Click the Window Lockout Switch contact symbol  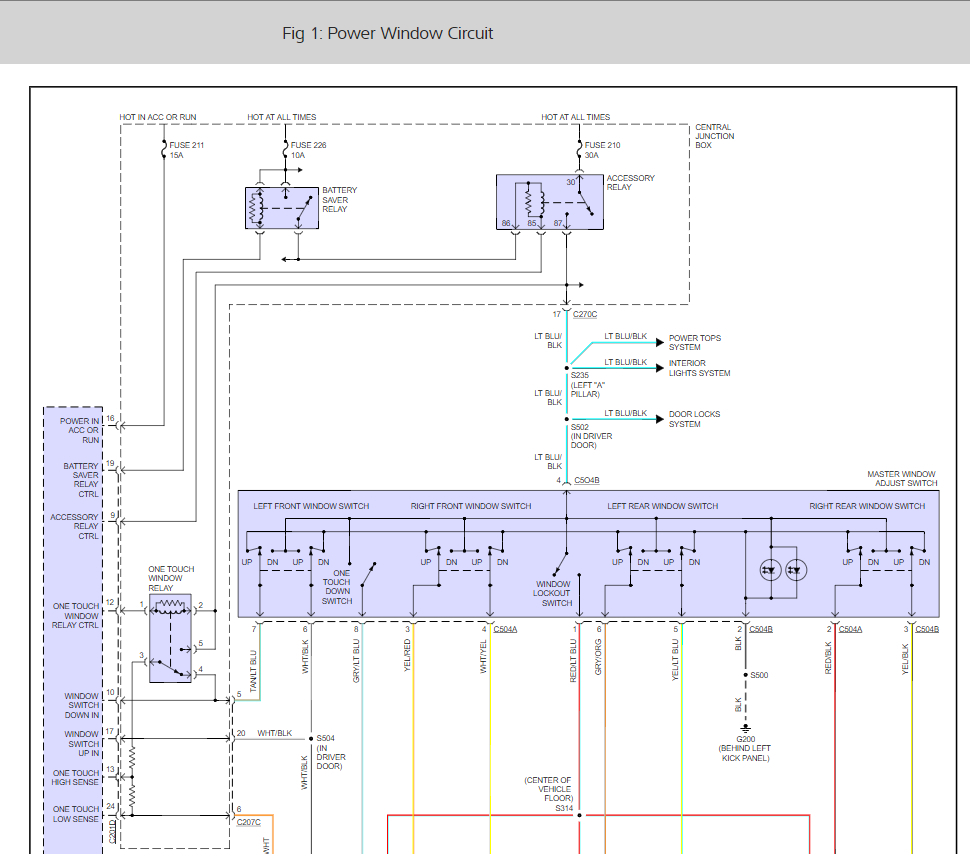[x=562, y=563]
